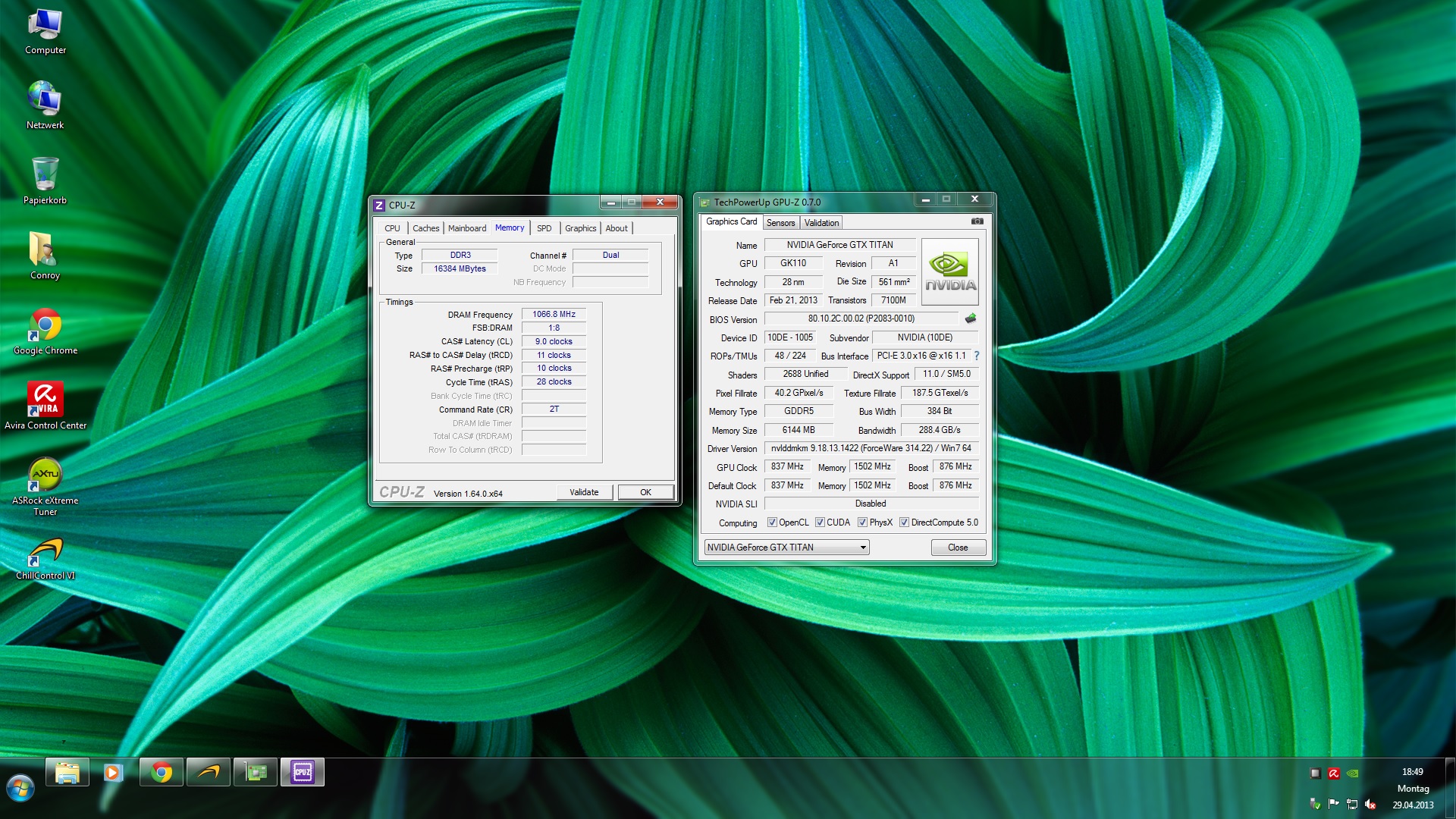
Task: Open the Sensors tab in GPU-Z
Action: (x=780, y=223)
